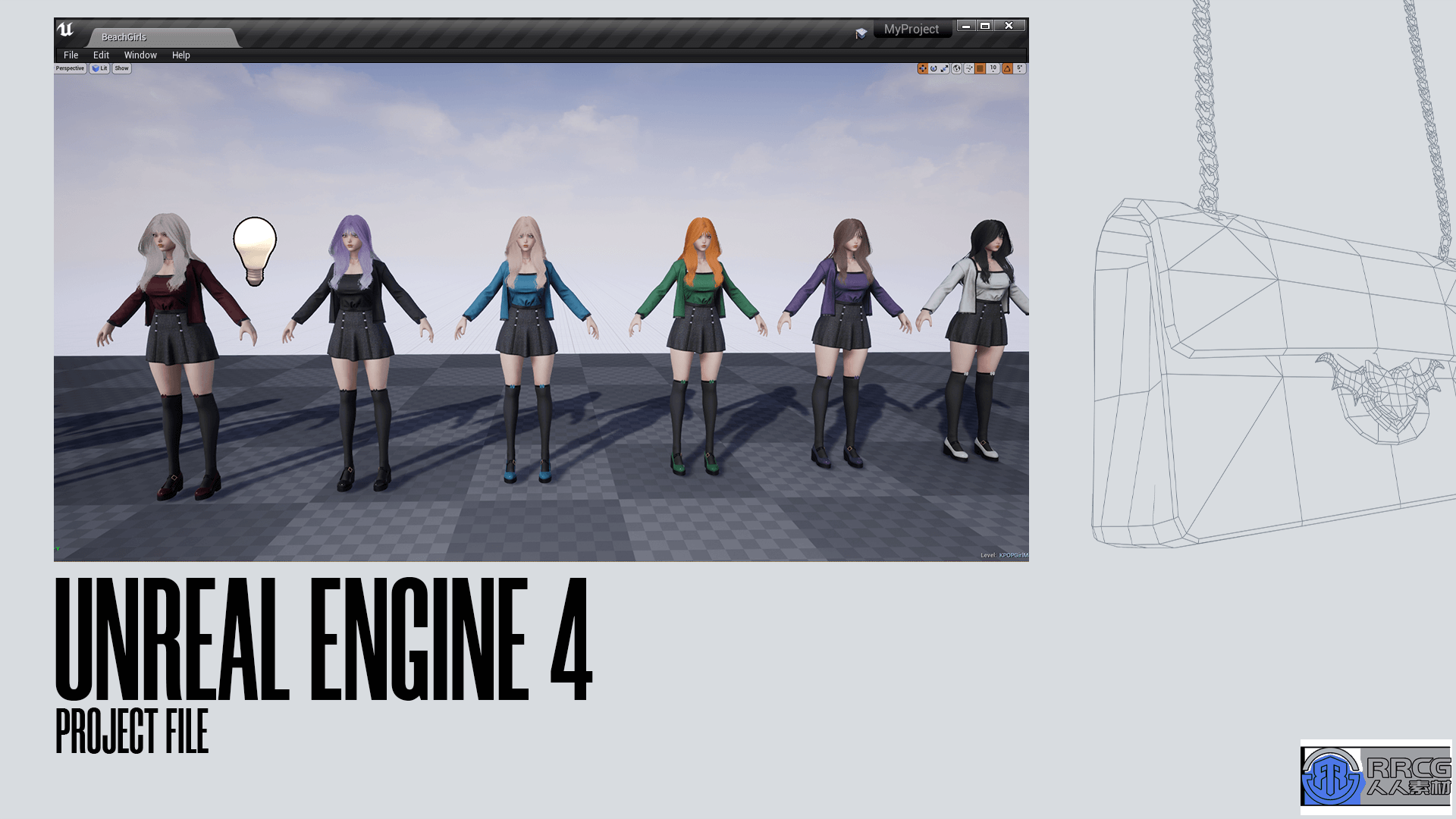
Task: Open rotation snap value 5° dropdown
Action: point(1019,68)
